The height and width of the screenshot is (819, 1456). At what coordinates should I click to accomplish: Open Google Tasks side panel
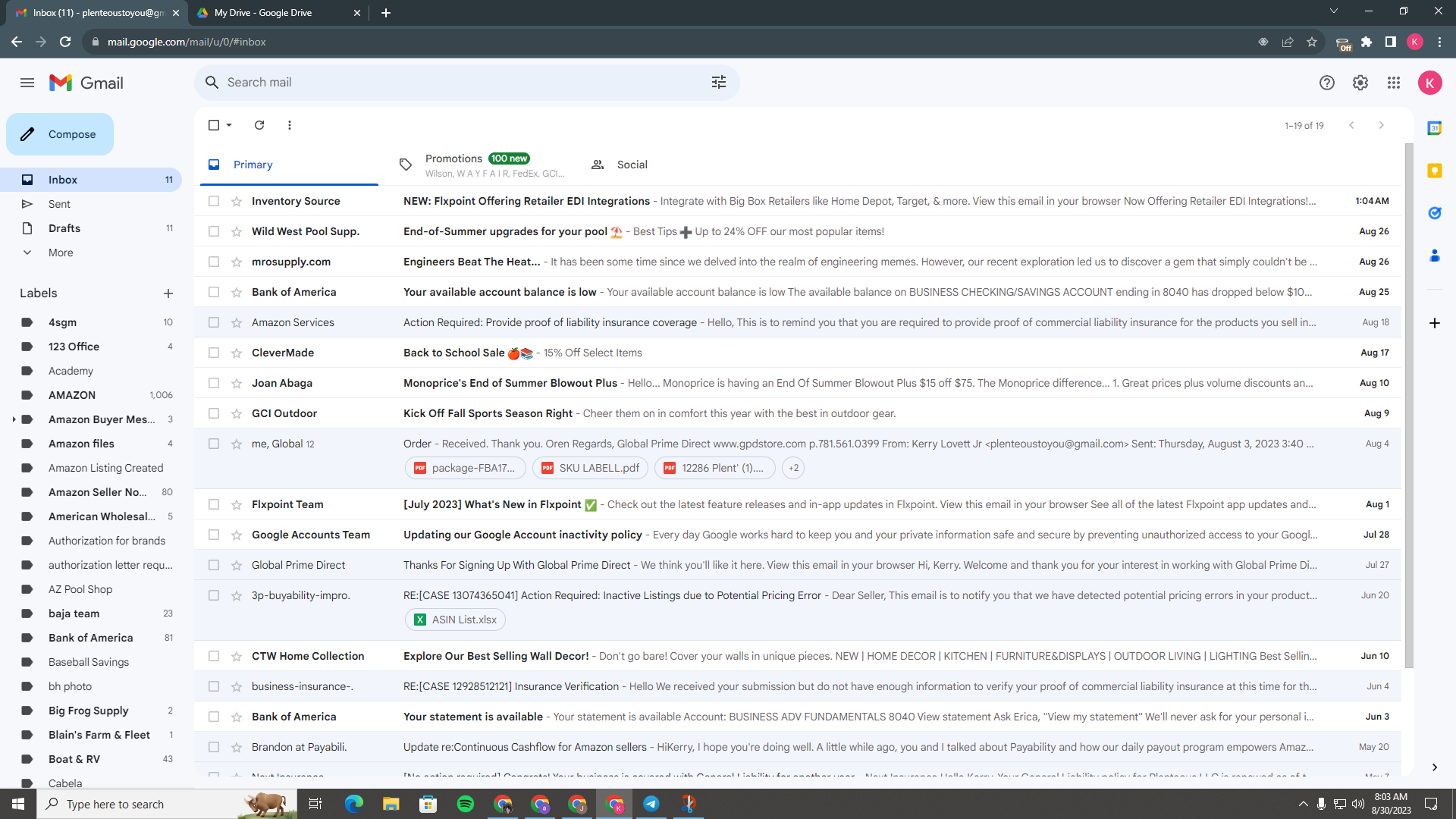coord(1435,213)
